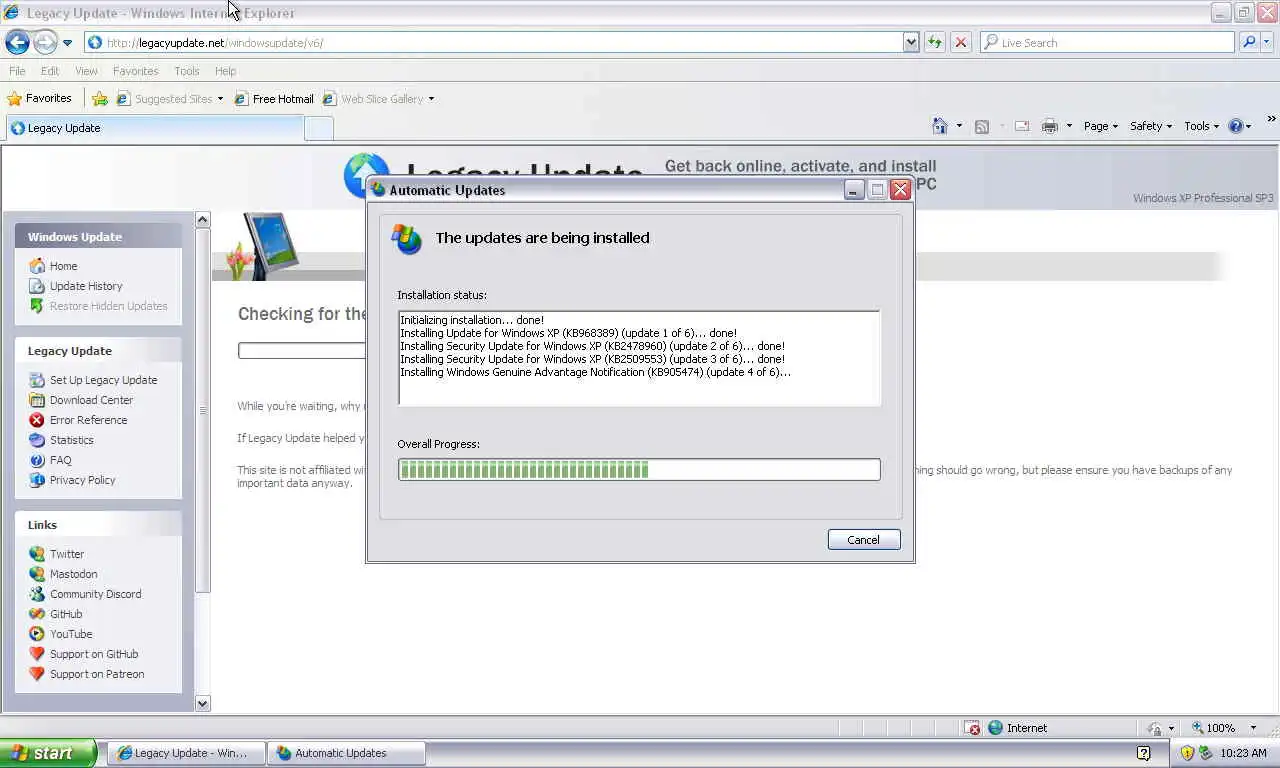The height and width of the screenshot is (768, 1280).
Task: Open Download Center link
Action: (91, 400)
